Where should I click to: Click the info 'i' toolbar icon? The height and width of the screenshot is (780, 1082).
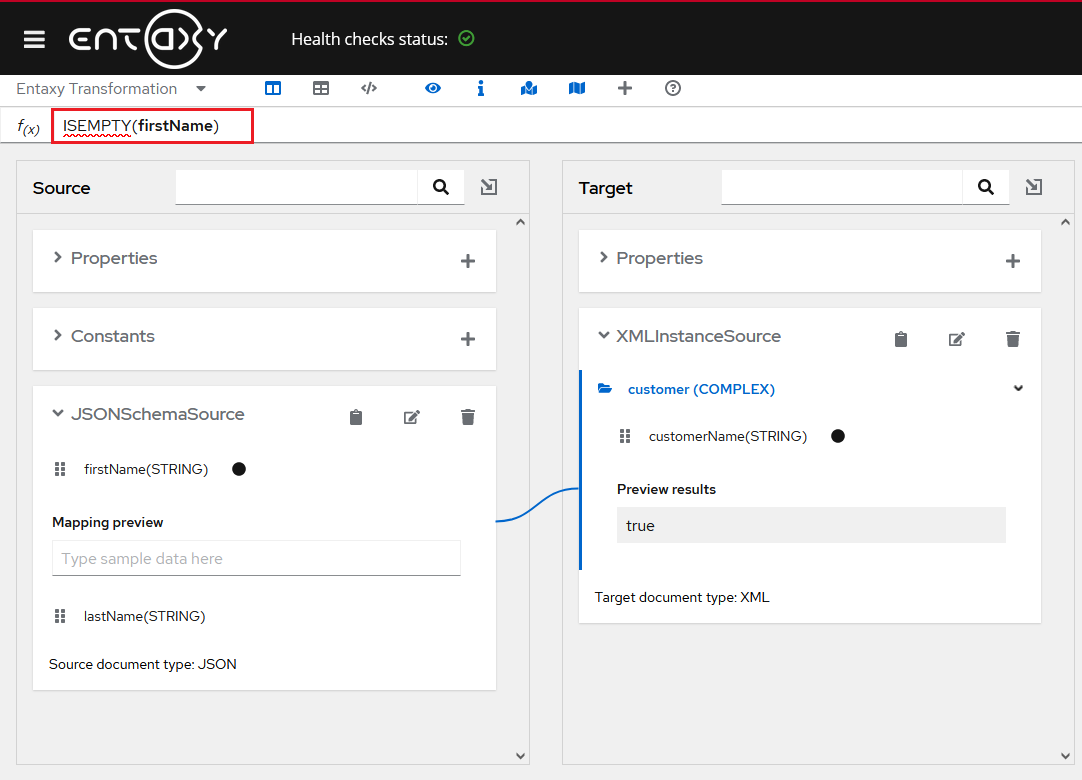coord(481,88)
